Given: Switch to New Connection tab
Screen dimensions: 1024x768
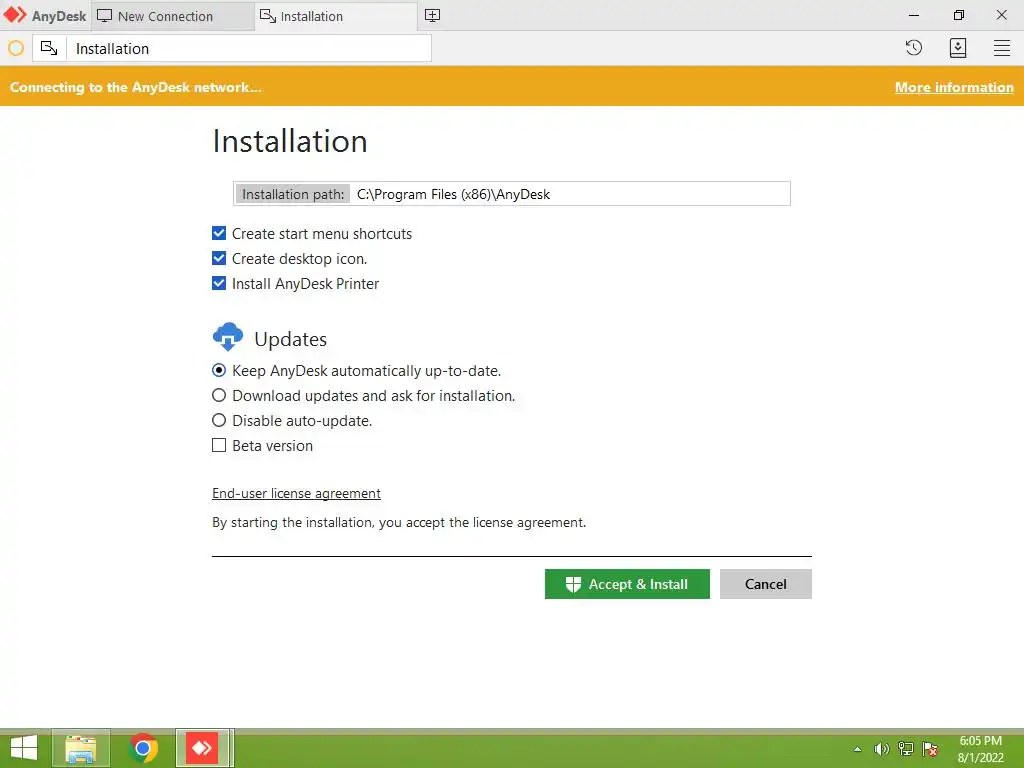Looking at the screenshot, I should pos(172,16).
